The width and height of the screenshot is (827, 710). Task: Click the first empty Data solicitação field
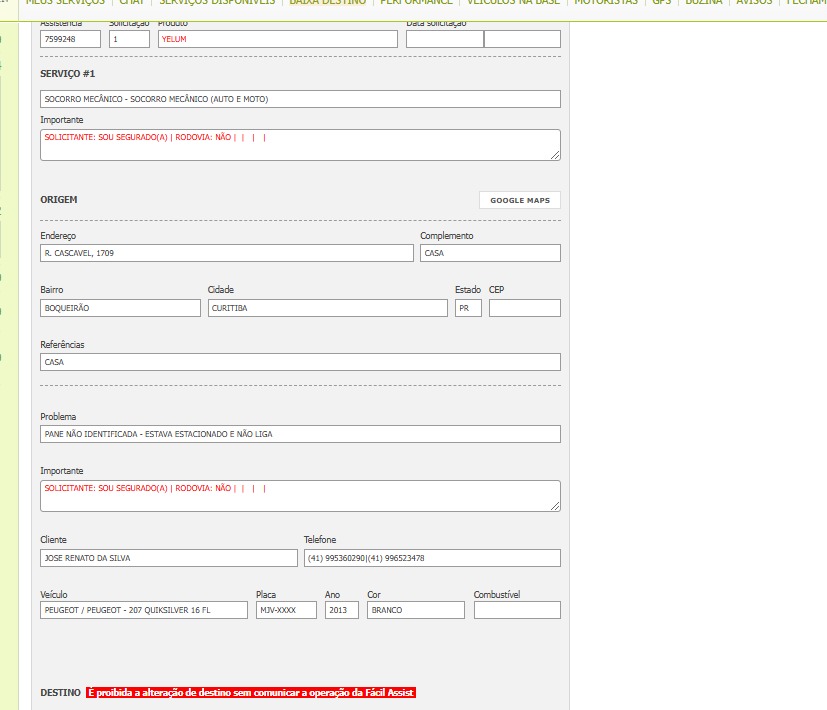point(445,39)
